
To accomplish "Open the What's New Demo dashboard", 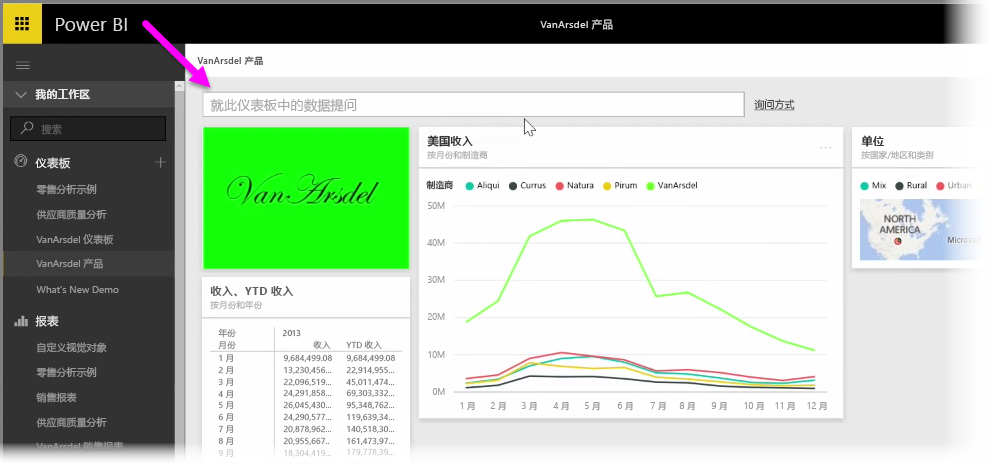I will click(x=77, y=290).
